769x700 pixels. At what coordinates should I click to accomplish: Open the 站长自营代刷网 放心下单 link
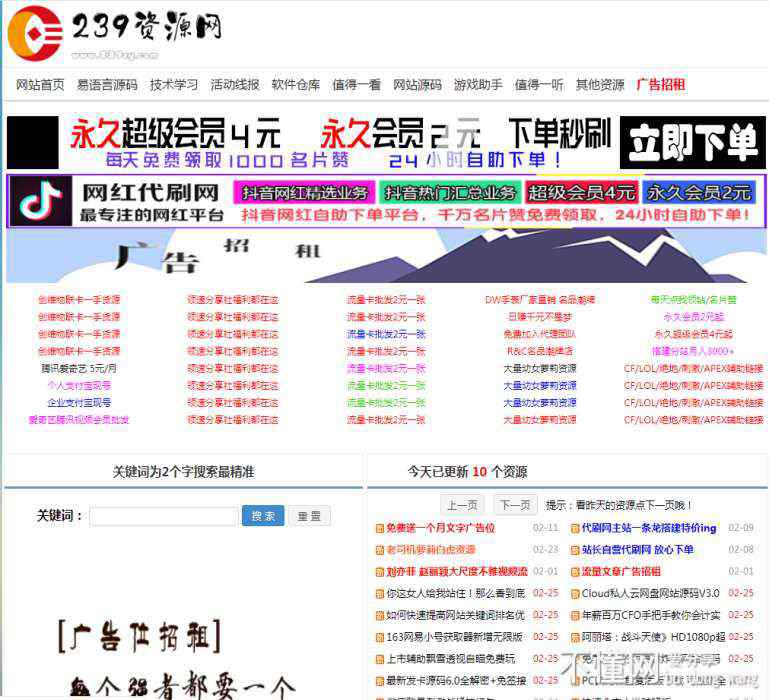637,550
